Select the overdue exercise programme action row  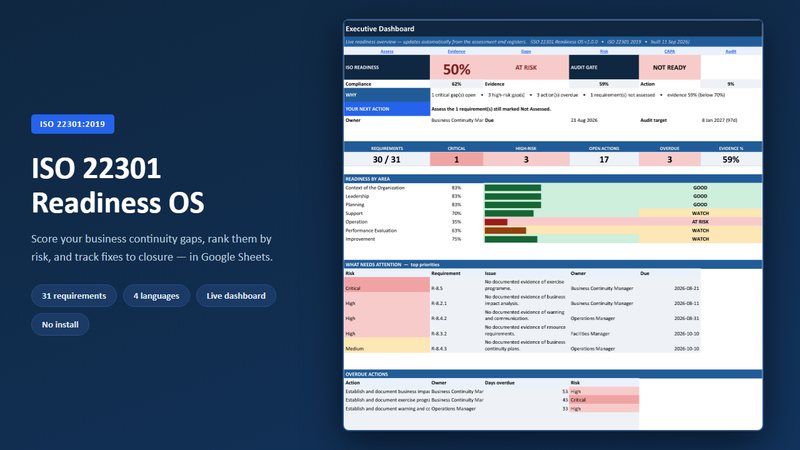[x=491, y=400]
